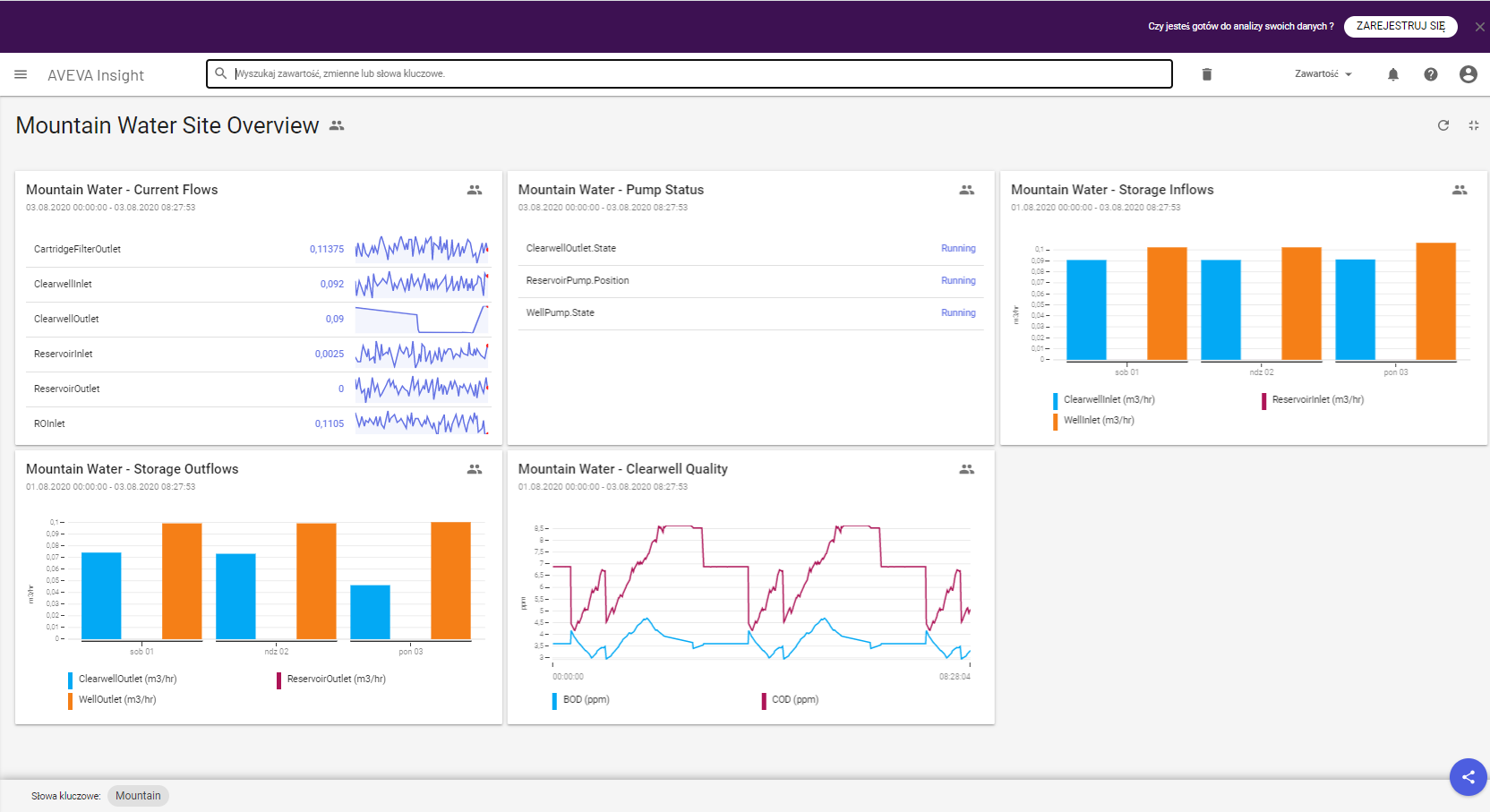Select the ClearwellInlet row label
1490x812 pixels.
click(x=63, y=285)
